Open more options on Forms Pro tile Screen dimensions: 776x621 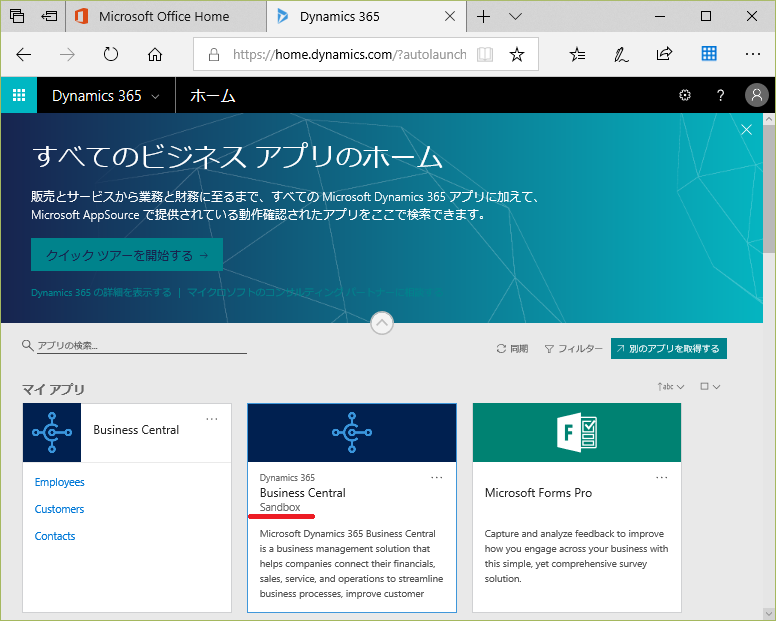[662, 478]
